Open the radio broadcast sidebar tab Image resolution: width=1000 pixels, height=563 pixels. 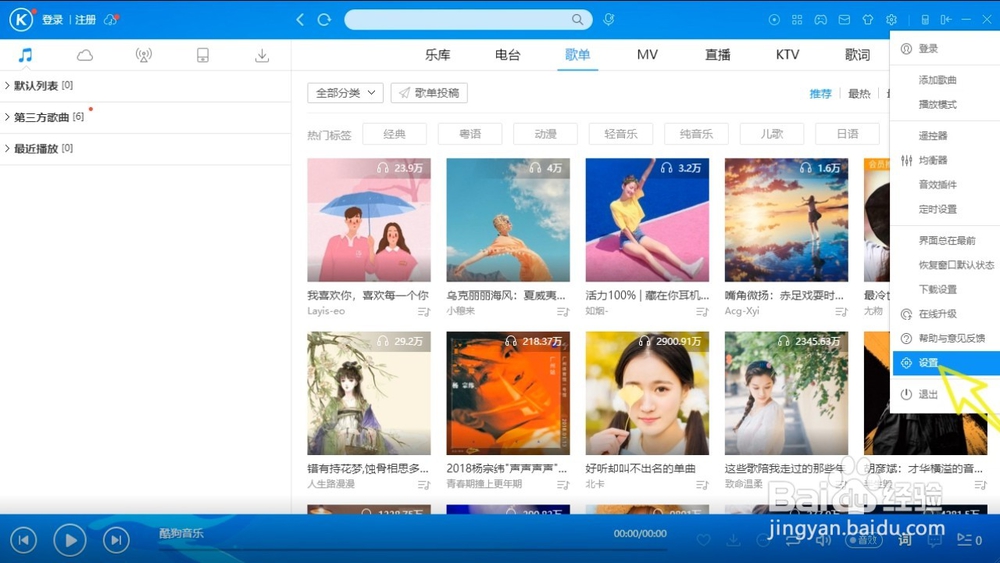pos(143,55)
